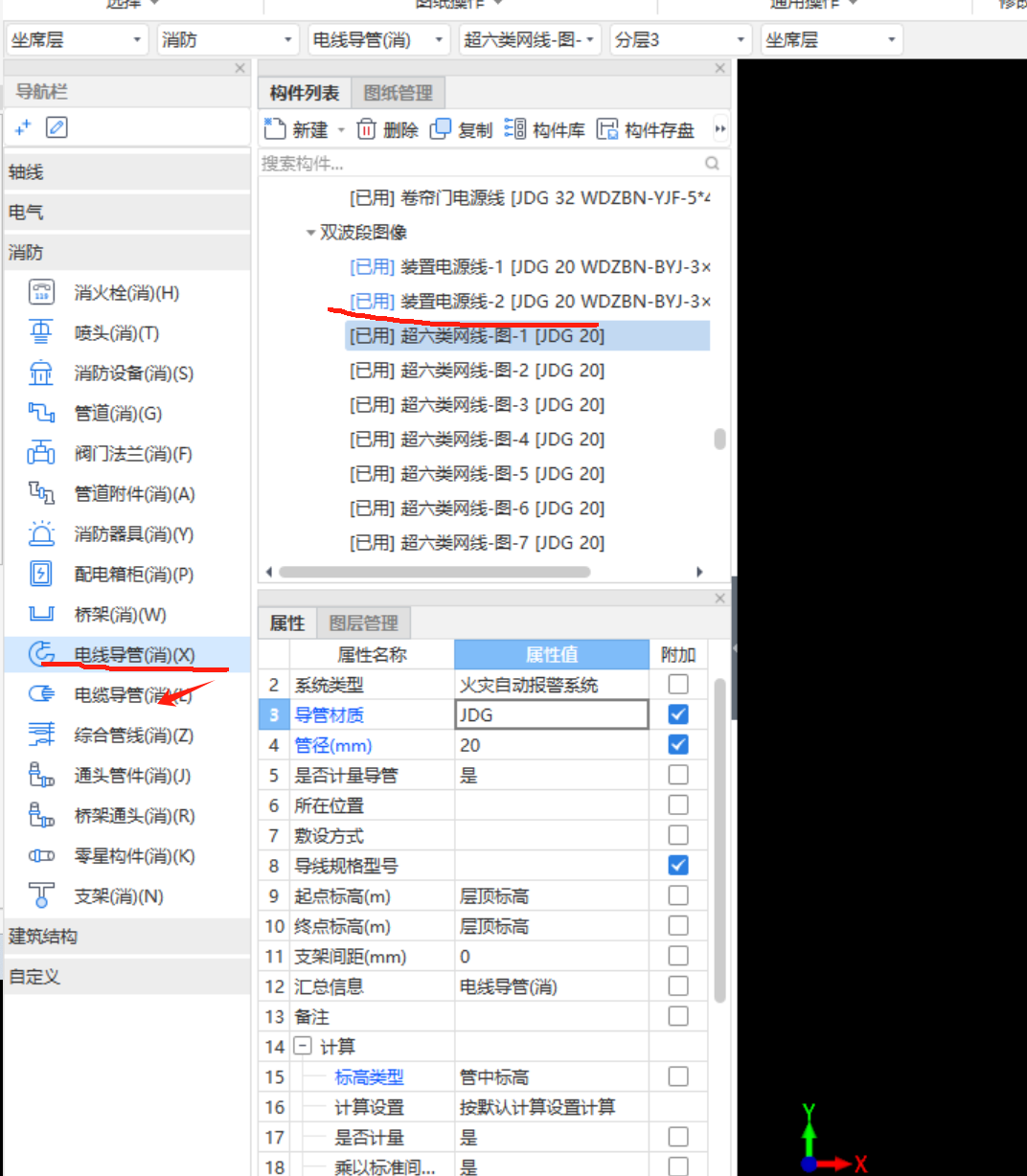The image size is (1027, 1176).
Task: Select 喷头(消)(T) sprinkler icon
Action: [x=41, y=332]
